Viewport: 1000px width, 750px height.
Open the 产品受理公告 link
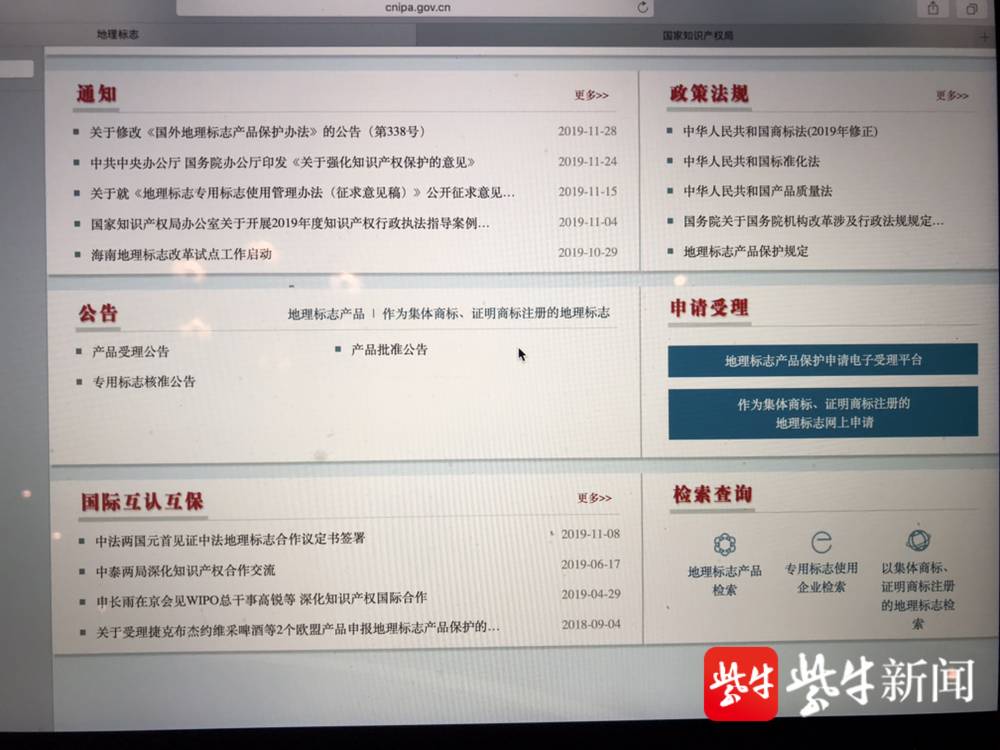[x=131, y=351]
